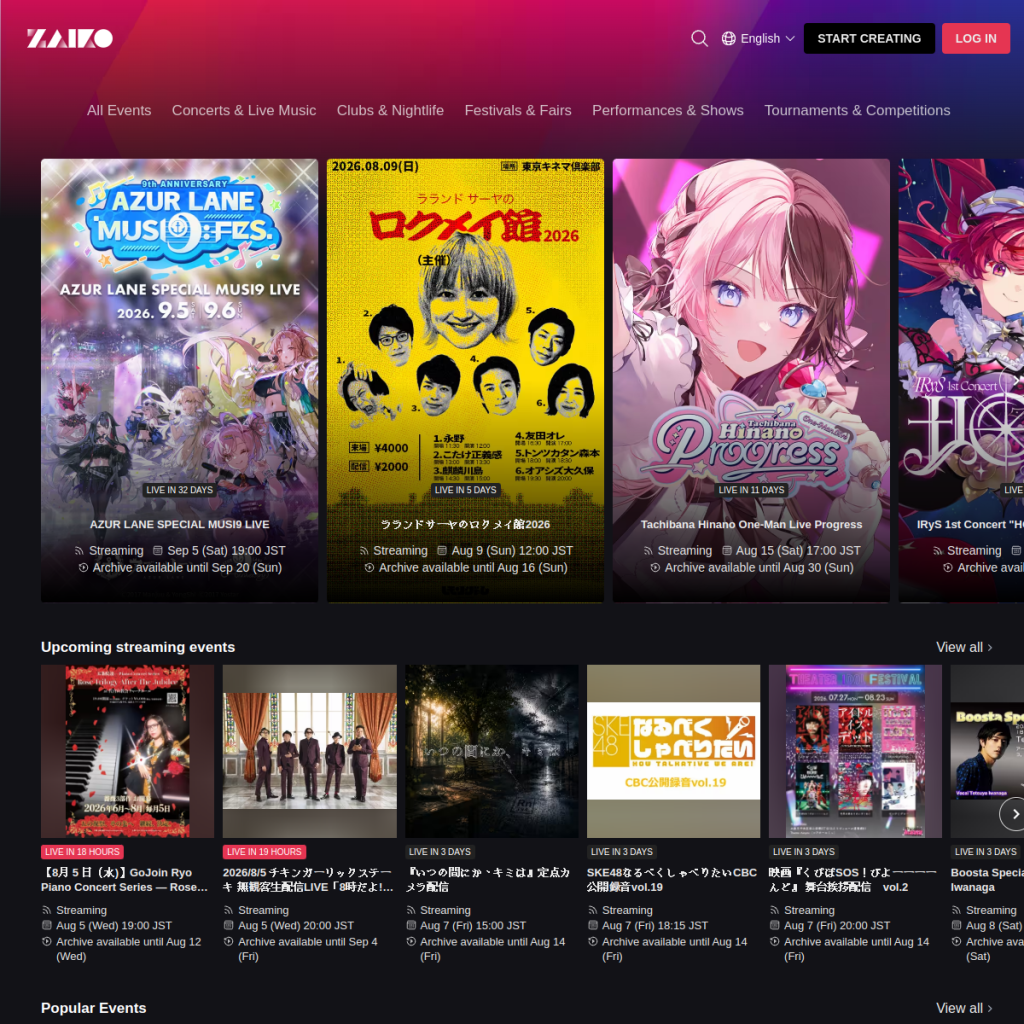Click the LIVE IN 11 DAYS badge
1024x1024 pixels.
751,490
